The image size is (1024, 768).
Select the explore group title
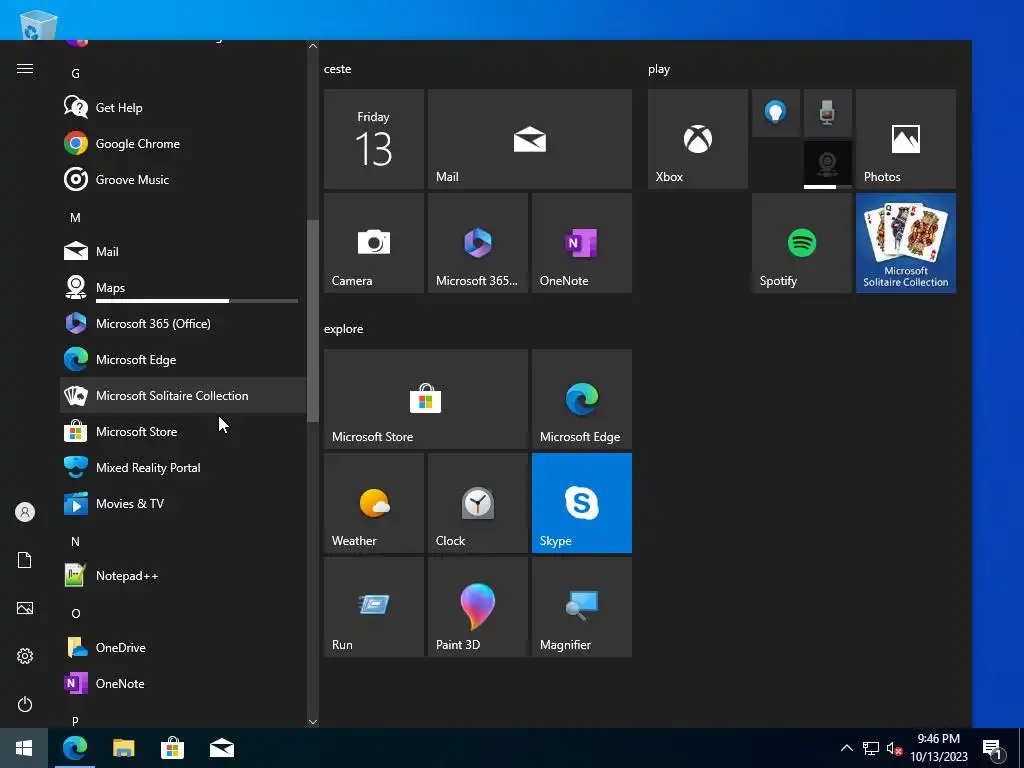[344, 329]
